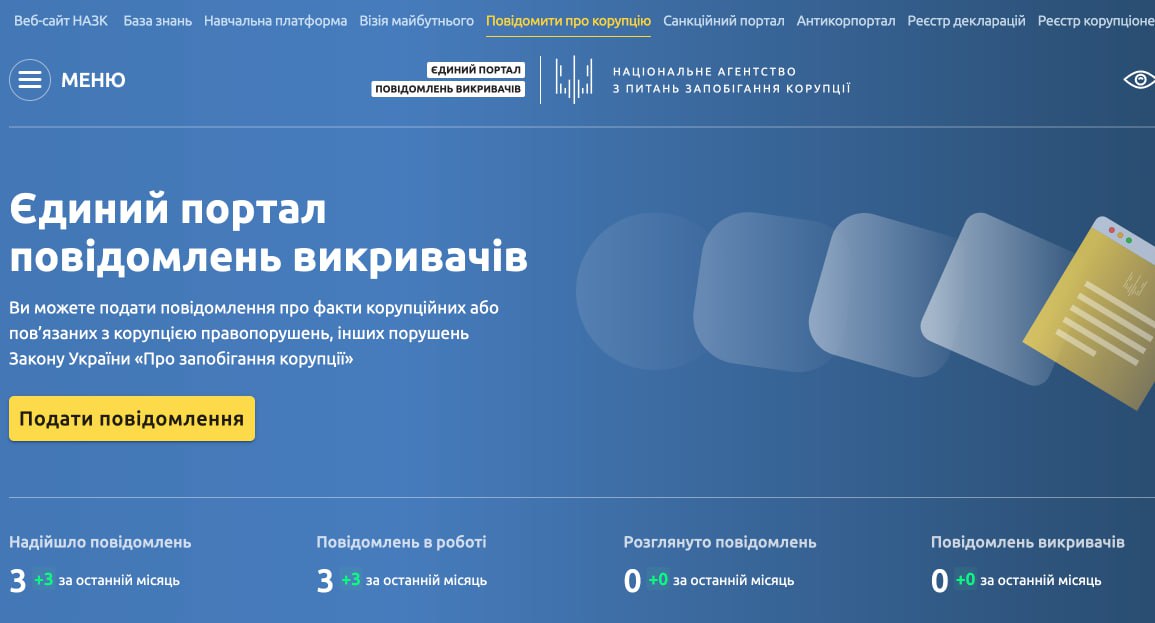Open «Санкційний портал» link

[724, 20]
